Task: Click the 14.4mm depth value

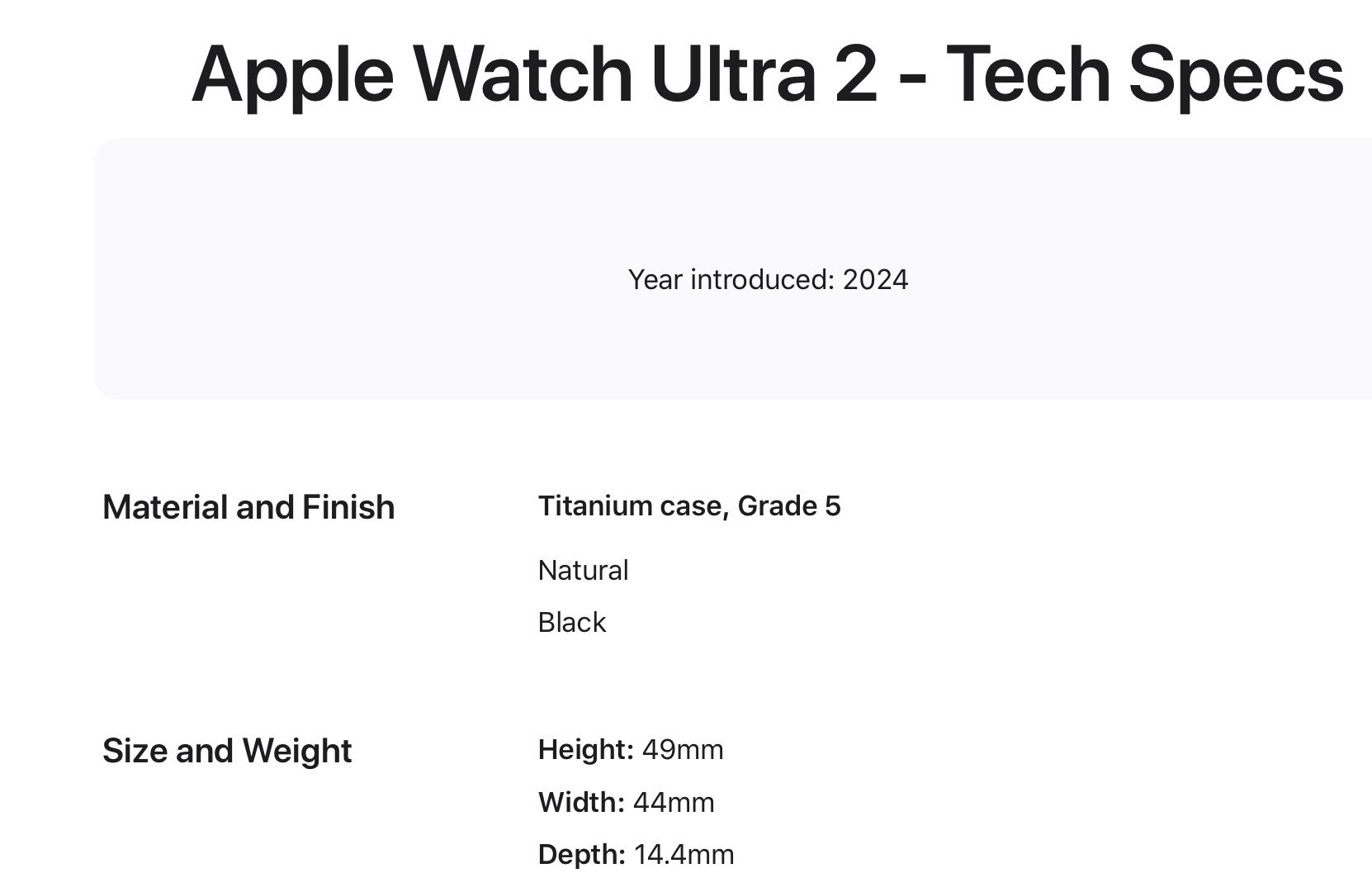Action: tap(684, 855)
